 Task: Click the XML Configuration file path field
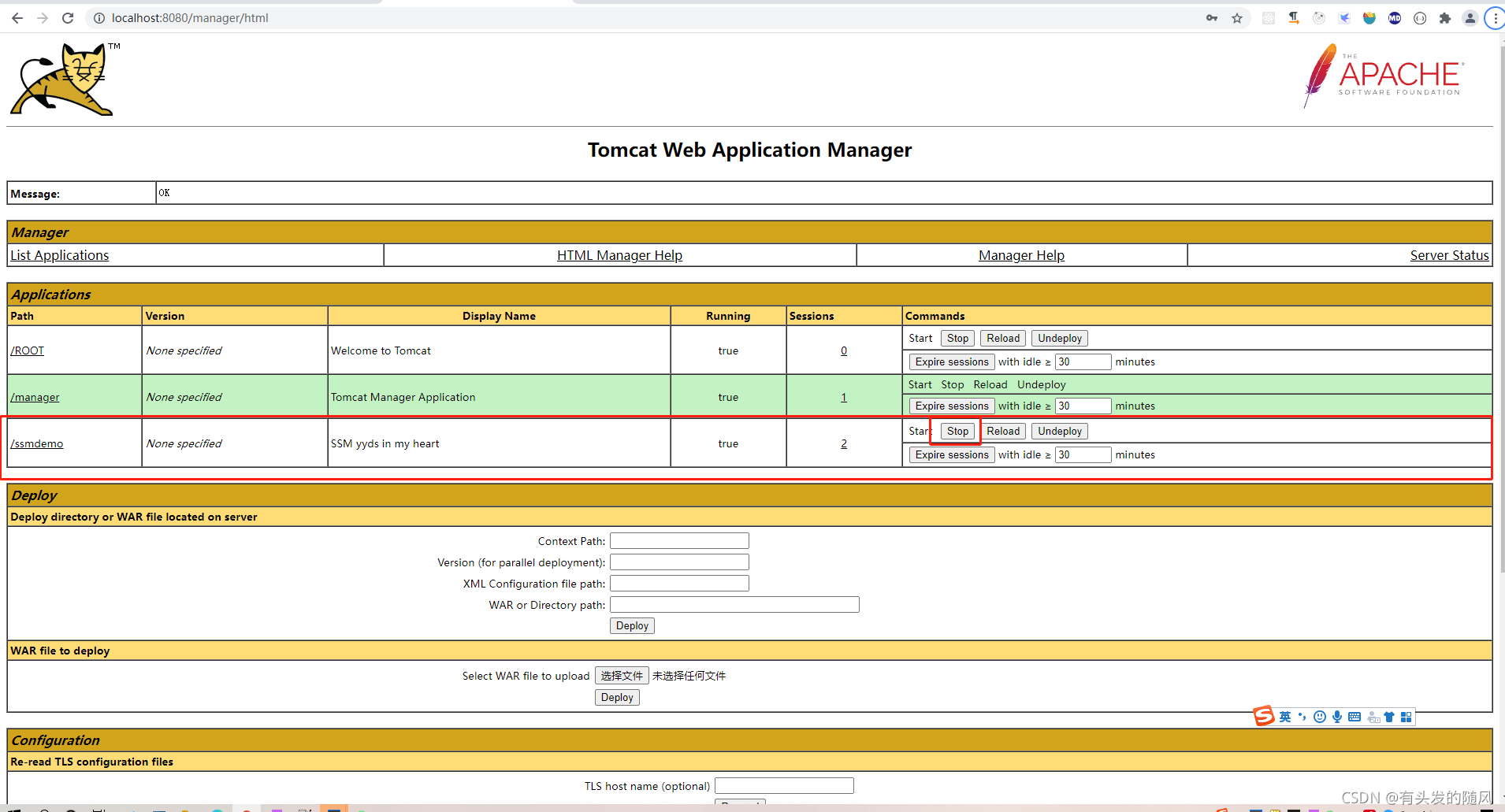tap(679, 584)
